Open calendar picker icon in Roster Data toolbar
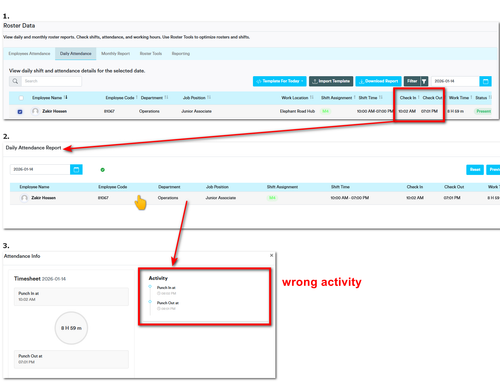 point(485,81)
